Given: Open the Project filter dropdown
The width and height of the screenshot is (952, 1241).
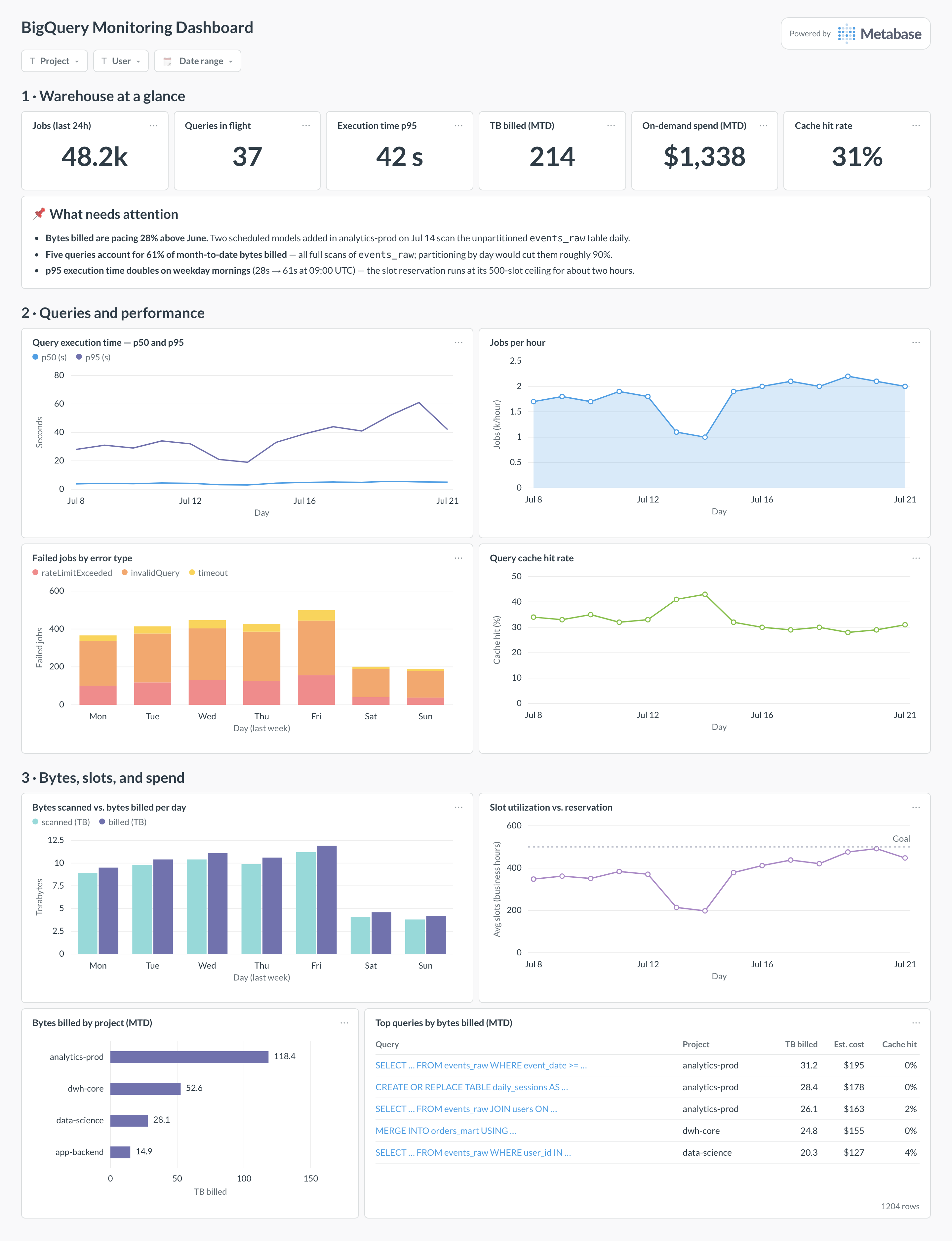Looking at the screenshot, I should tap(55, 61).
